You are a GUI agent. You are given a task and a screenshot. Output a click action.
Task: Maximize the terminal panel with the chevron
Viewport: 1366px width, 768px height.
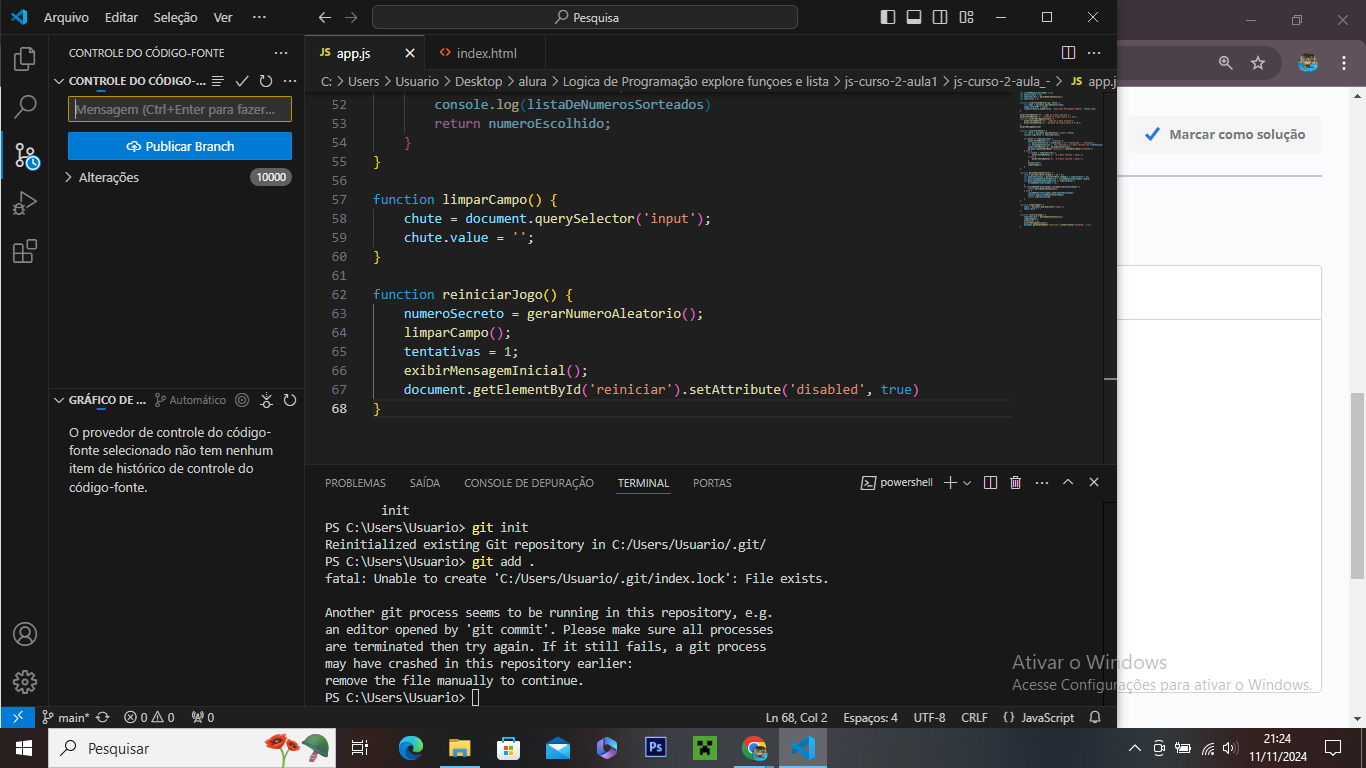point(1068,482)
